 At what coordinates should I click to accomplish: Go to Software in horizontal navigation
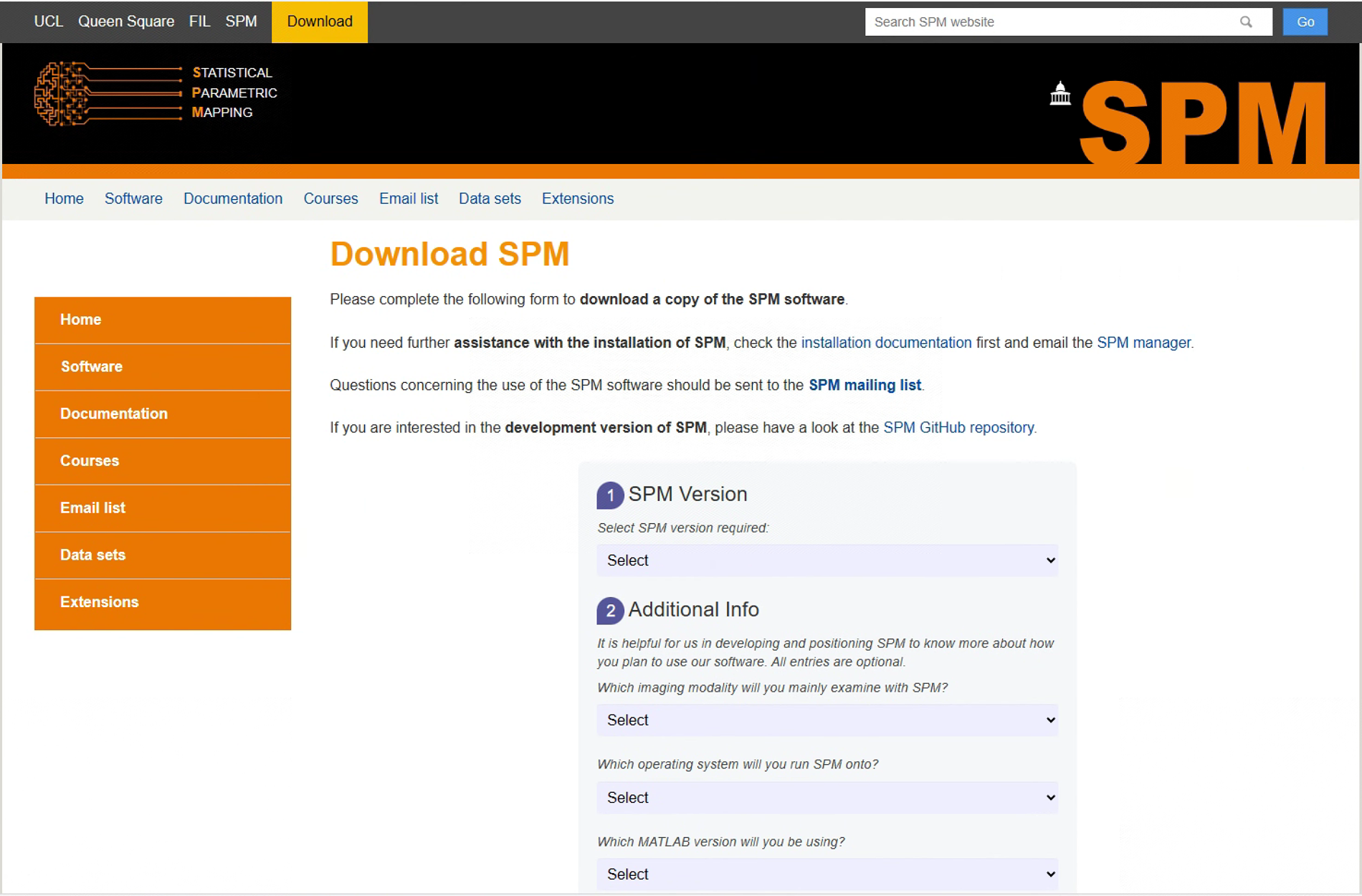point(133,199)
